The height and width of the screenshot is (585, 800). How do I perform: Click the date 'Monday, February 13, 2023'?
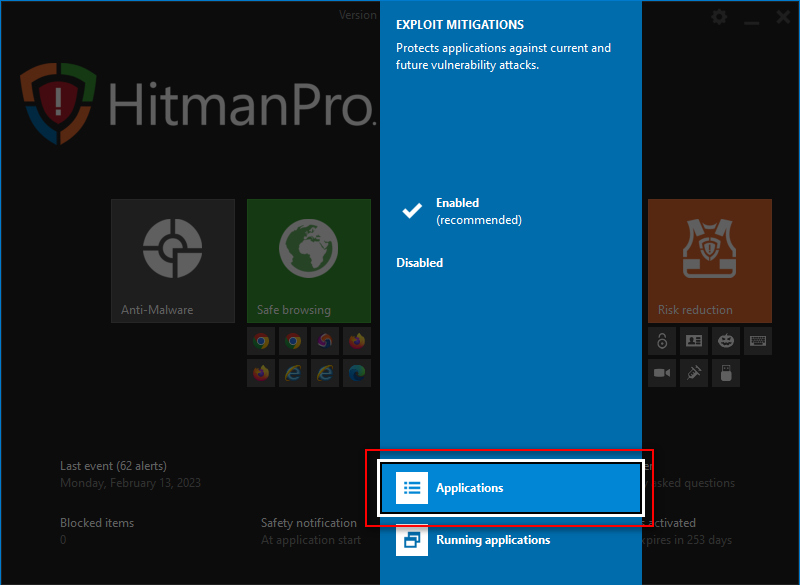[130, 483]
